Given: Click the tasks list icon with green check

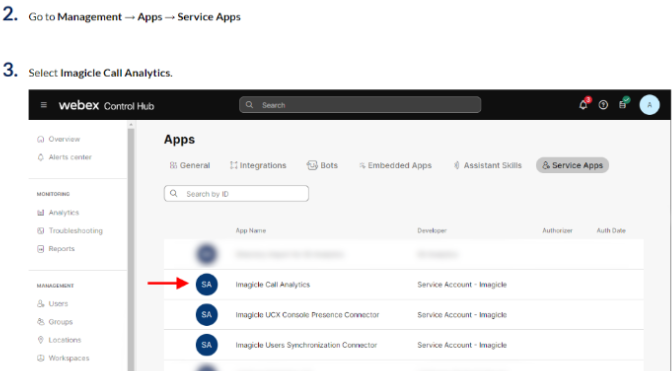Looking at the screenshot, I should click(623, 105).
